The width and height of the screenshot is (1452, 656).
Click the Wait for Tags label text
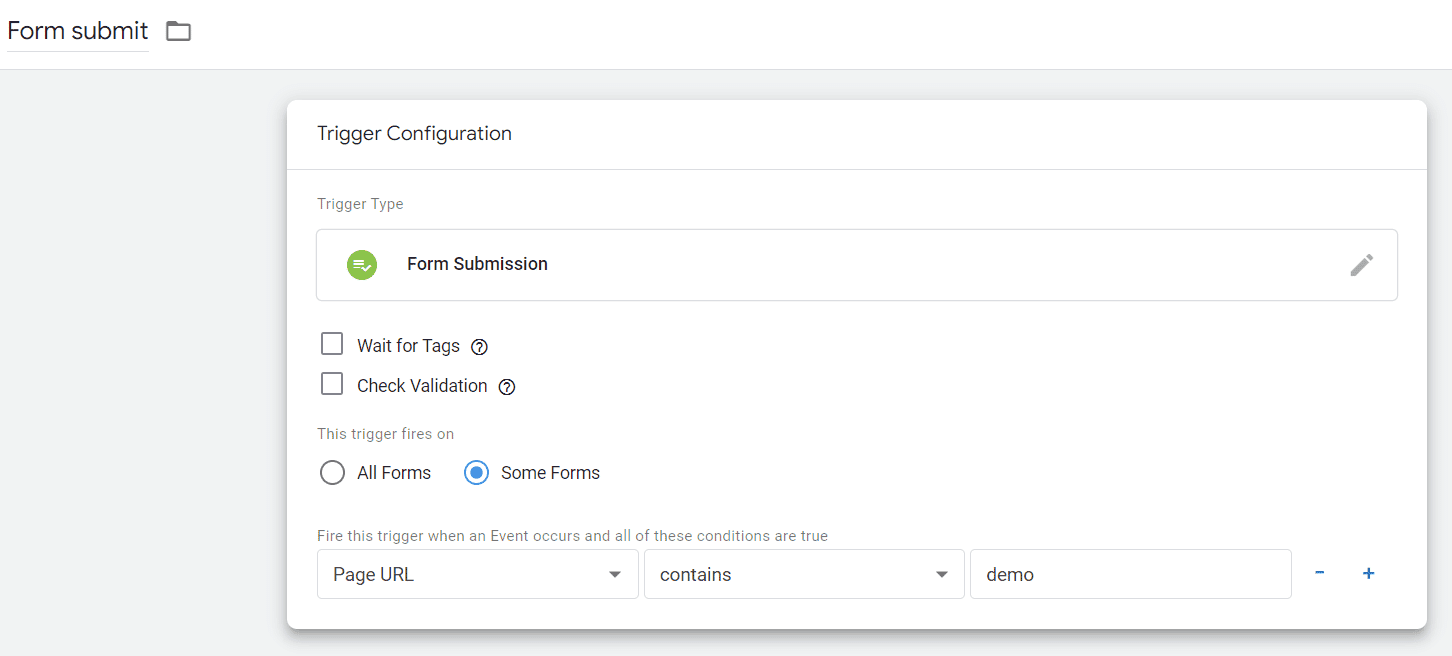click(408, 346)
